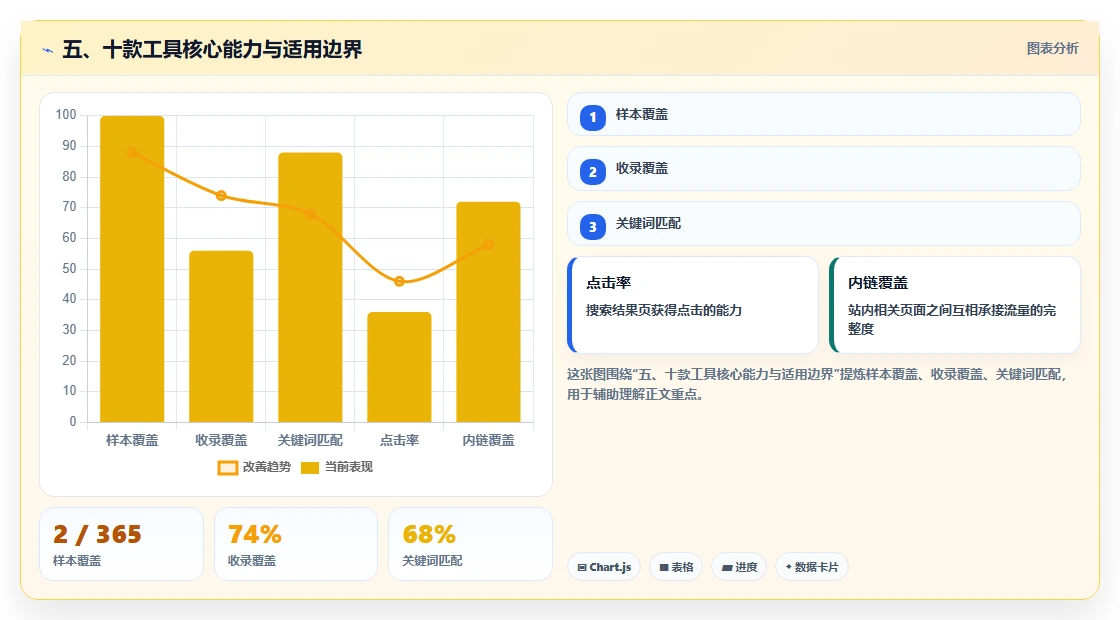Screen dimensions: 1120x620
Task: Click the trend line point on 内链覆盖 bar
Action: click(489, 244)
